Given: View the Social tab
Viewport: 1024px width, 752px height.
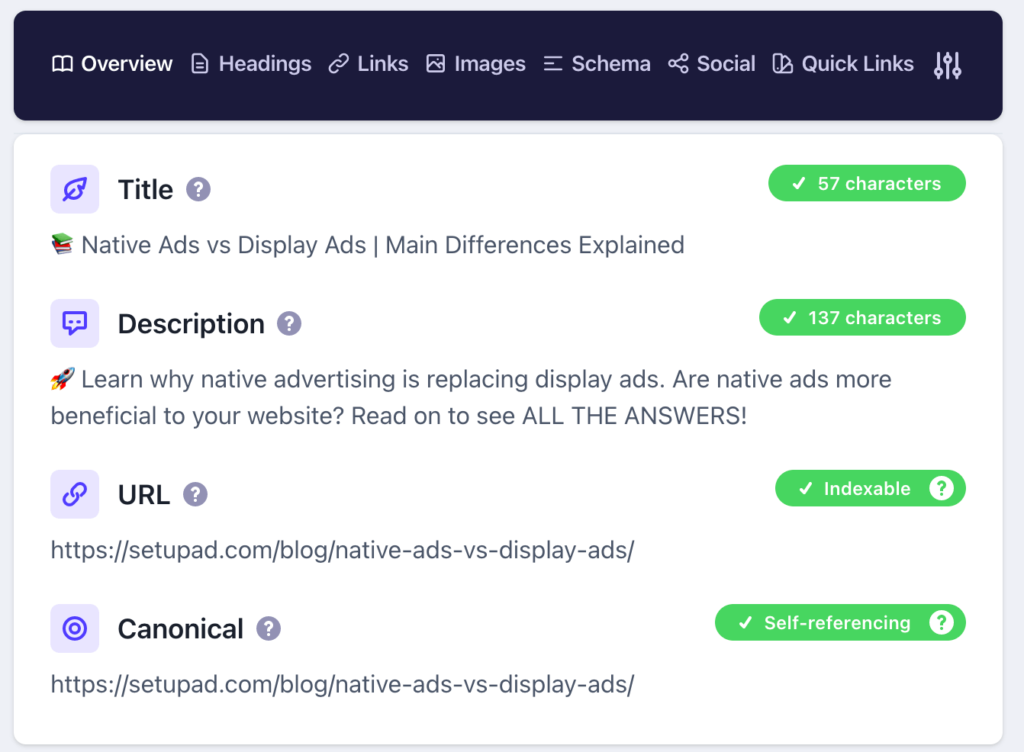Looking at the screenshot, I should point(712,64).
